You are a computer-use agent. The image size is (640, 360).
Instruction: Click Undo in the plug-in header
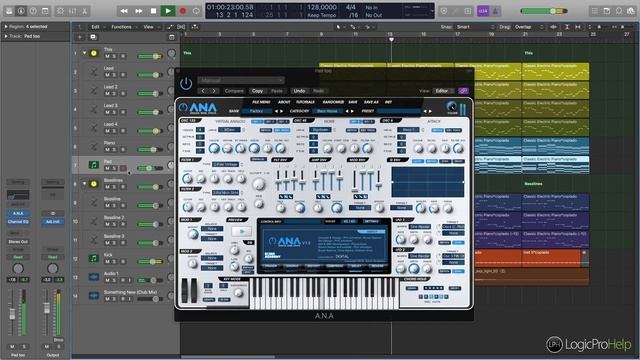coord(299,91)
